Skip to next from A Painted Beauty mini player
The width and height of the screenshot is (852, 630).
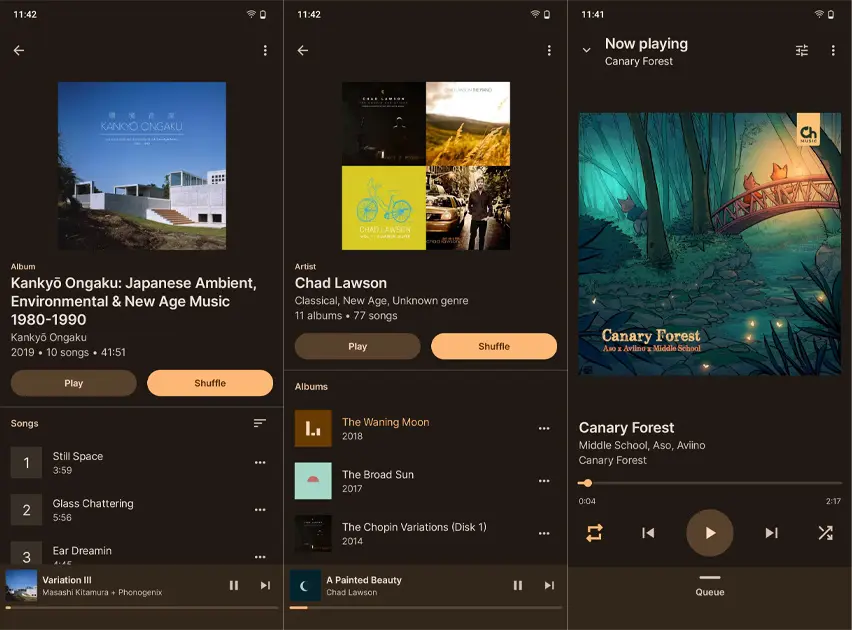click(549, 585)
